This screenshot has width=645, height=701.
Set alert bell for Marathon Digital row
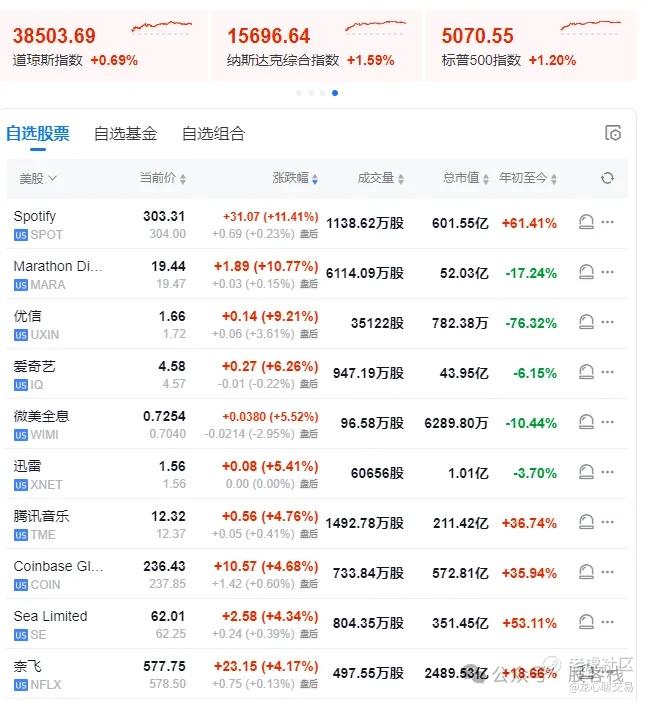click(x=586, y=272)
